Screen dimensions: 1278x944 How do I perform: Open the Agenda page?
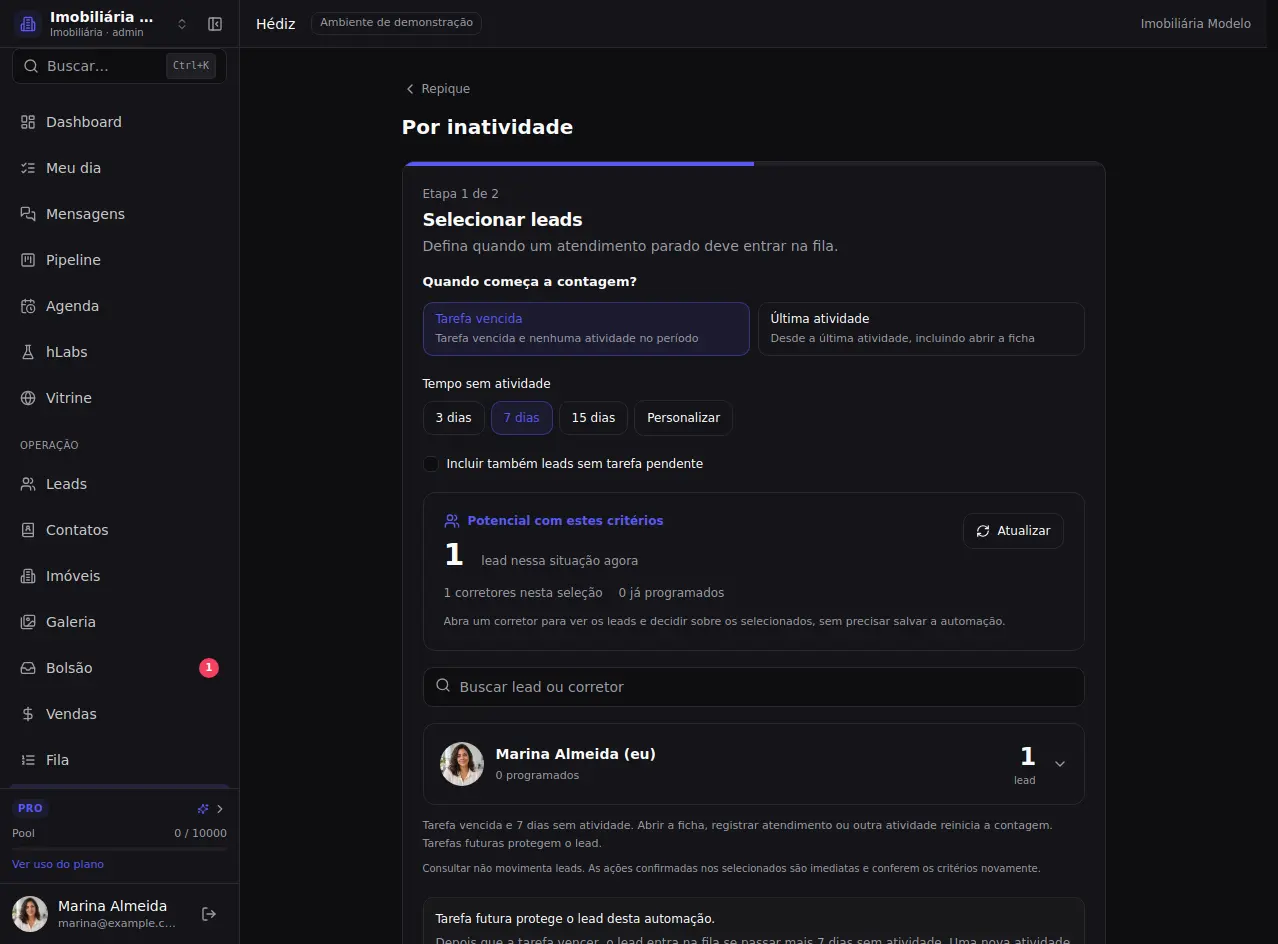click(119, 306)
